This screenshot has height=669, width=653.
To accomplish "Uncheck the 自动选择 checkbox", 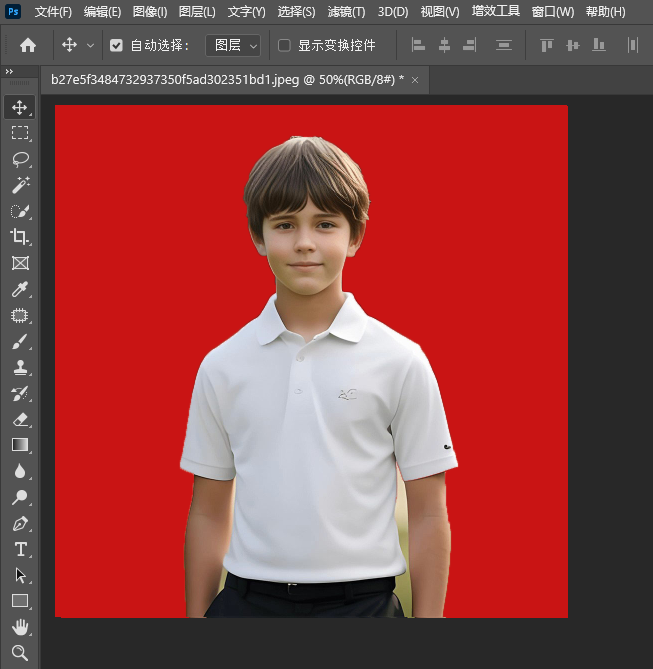I will (x=116, y=45).
